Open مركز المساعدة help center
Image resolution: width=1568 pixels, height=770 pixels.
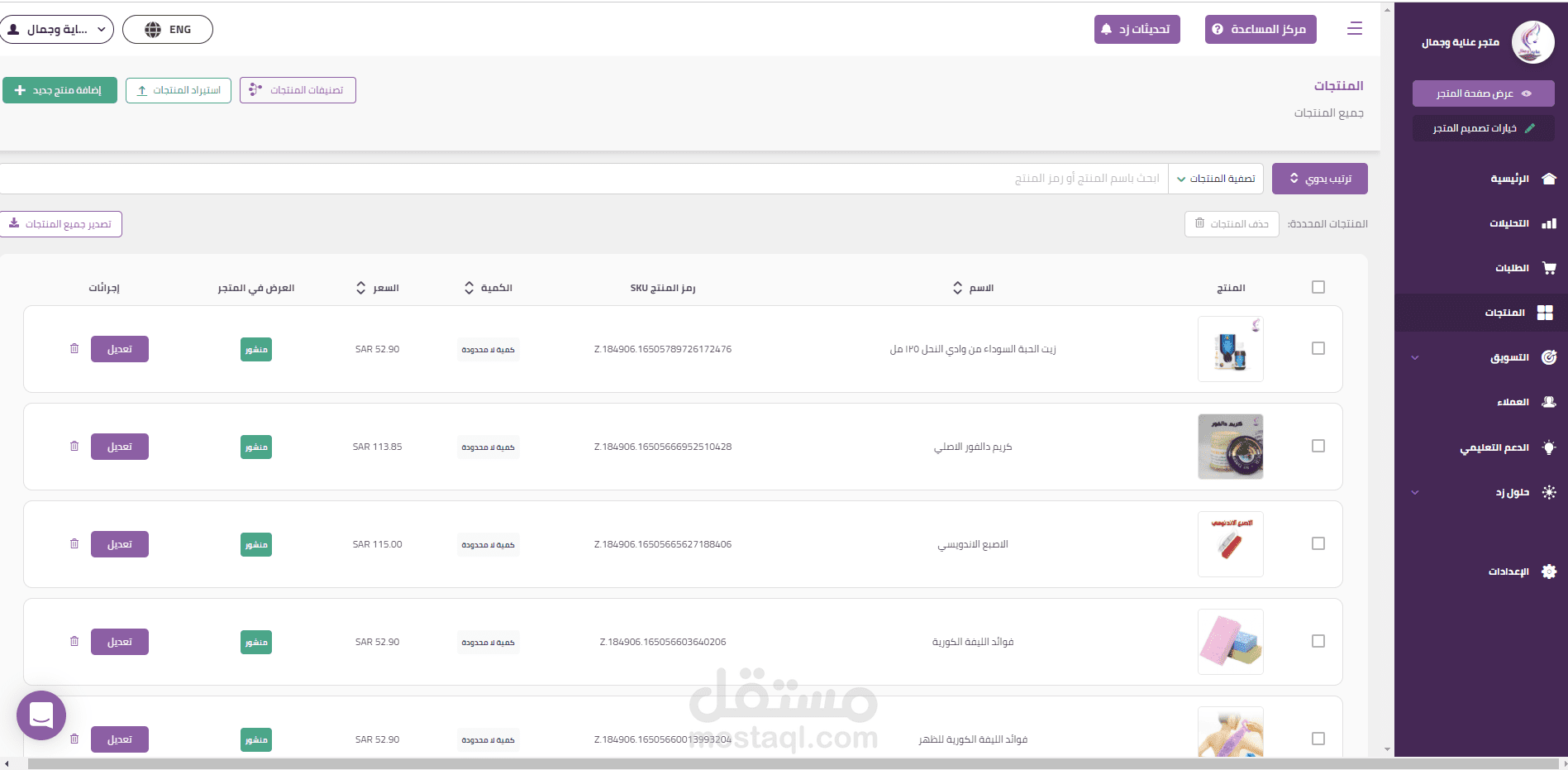click(x=1261, y=30)
